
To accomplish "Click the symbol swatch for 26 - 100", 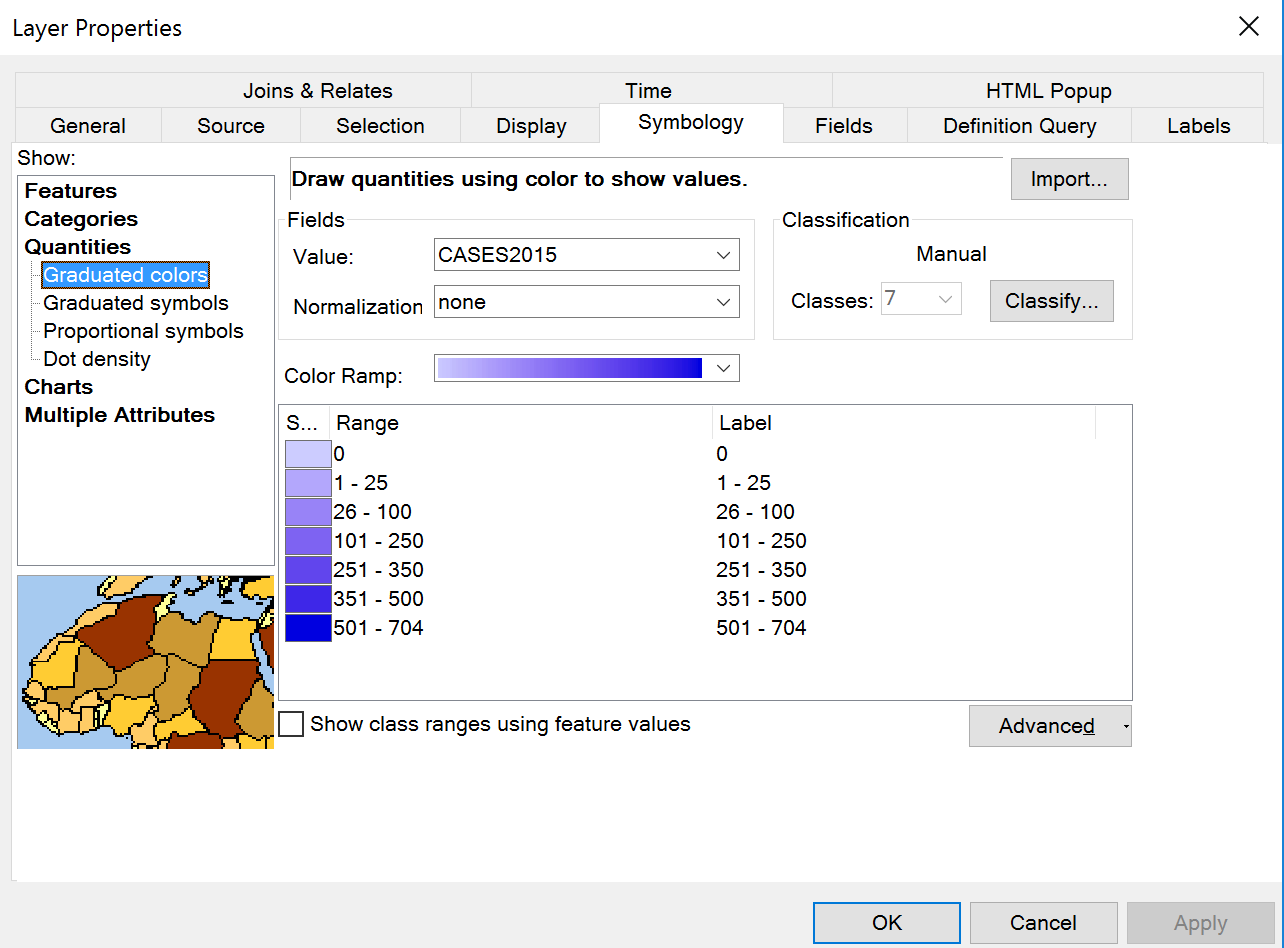I will pyautogui.click(x=308, y=512).
